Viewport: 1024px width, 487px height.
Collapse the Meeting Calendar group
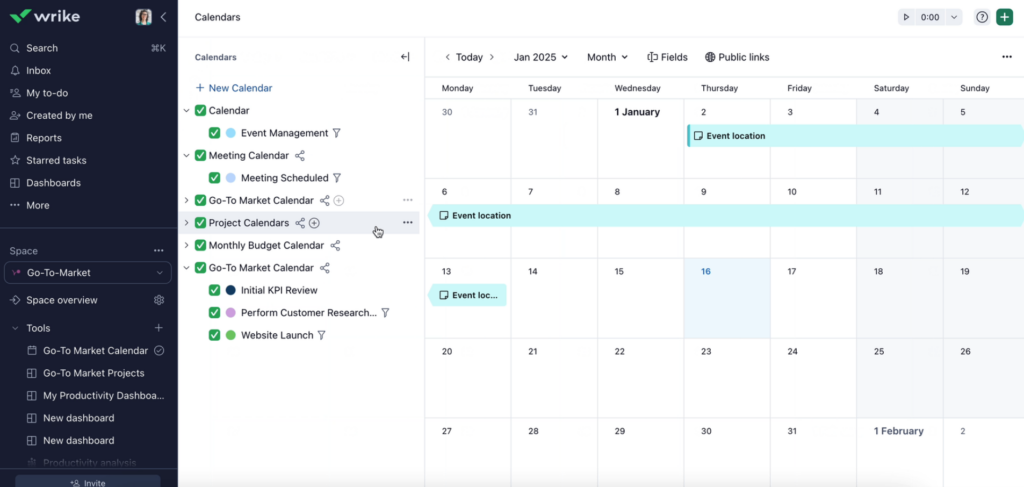tap(186, 155)
